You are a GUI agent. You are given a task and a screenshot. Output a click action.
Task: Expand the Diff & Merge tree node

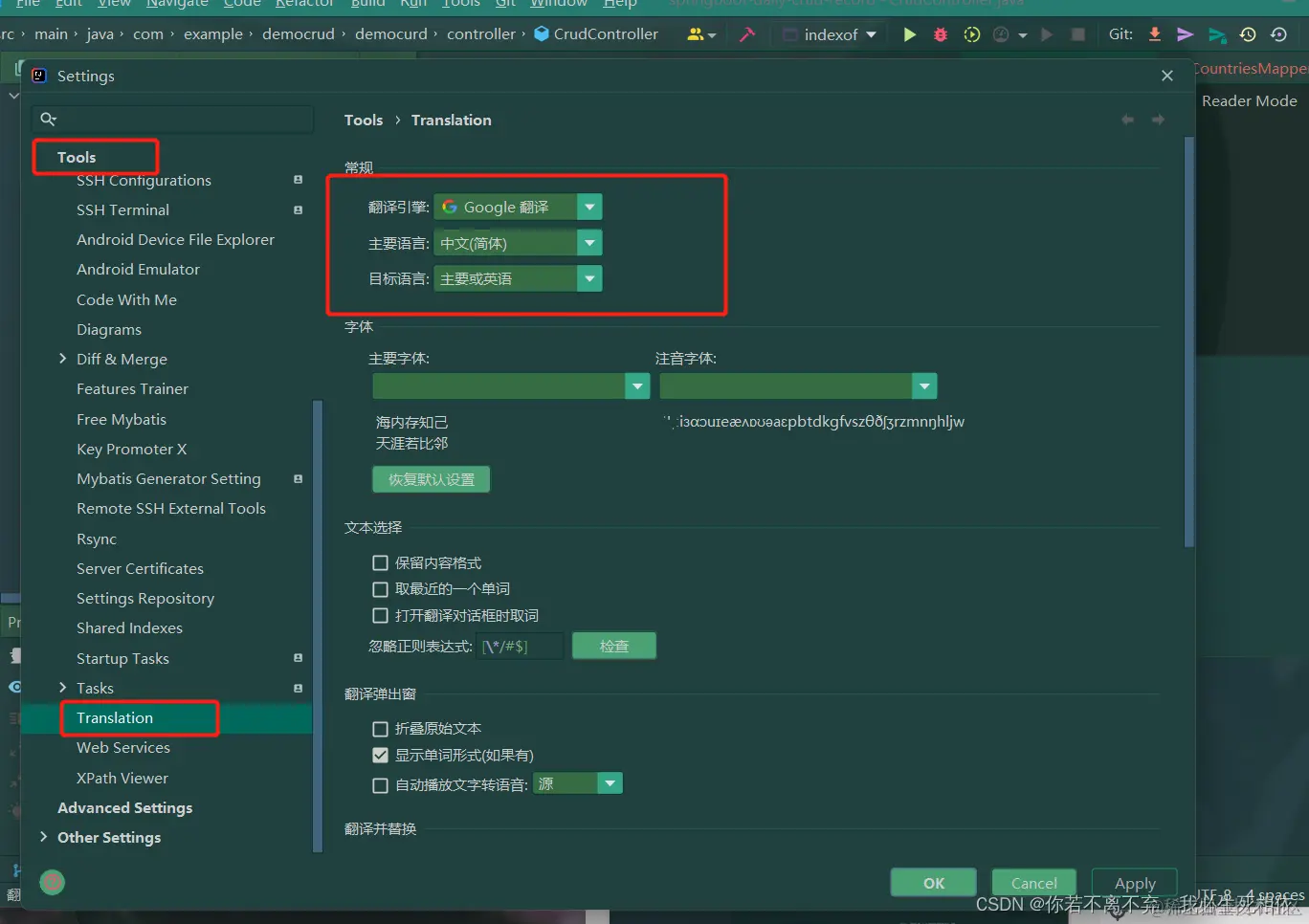[x=63, y=359]
